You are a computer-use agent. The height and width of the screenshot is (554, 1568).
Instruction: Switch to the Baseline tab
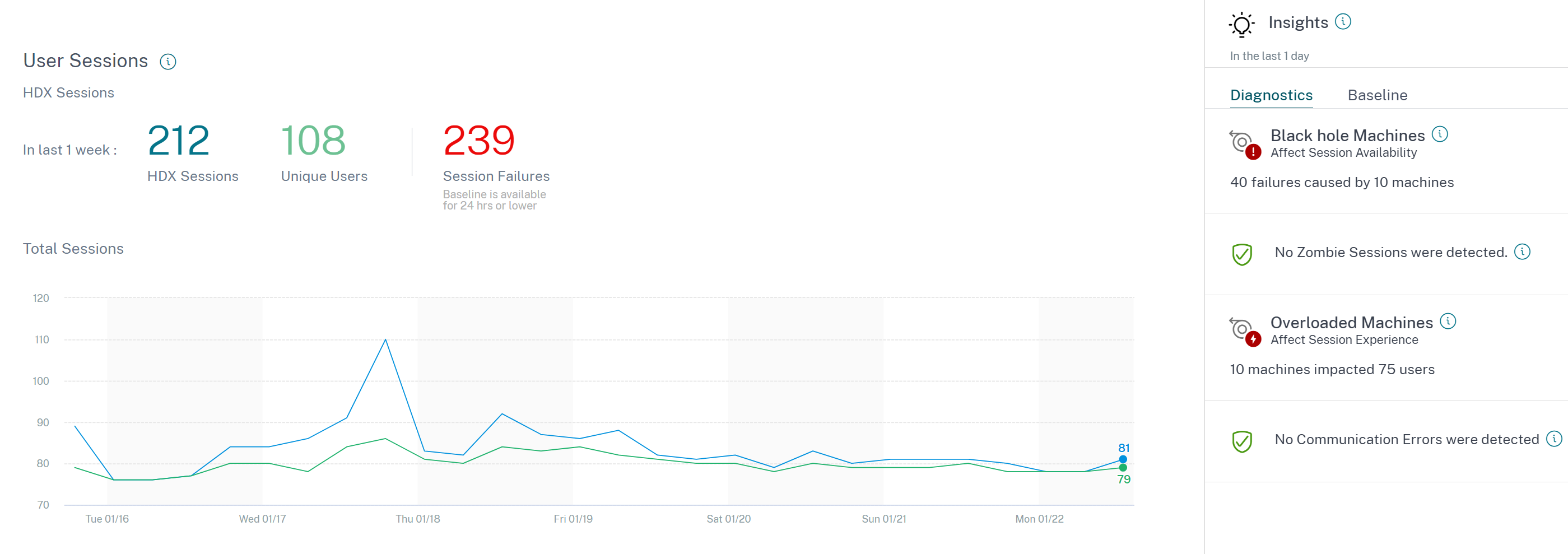tap(1377, 95)
